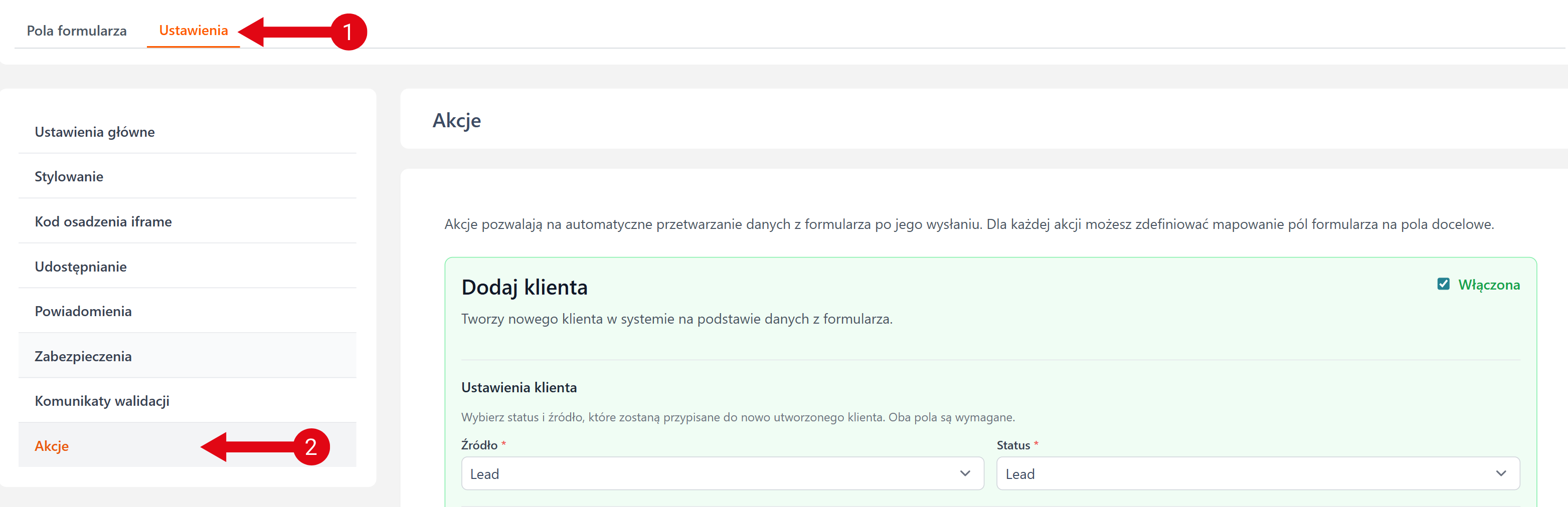Click the red circle marker numbered 1
Viewport: 1568px width, 507px height.
coord(348,32)
